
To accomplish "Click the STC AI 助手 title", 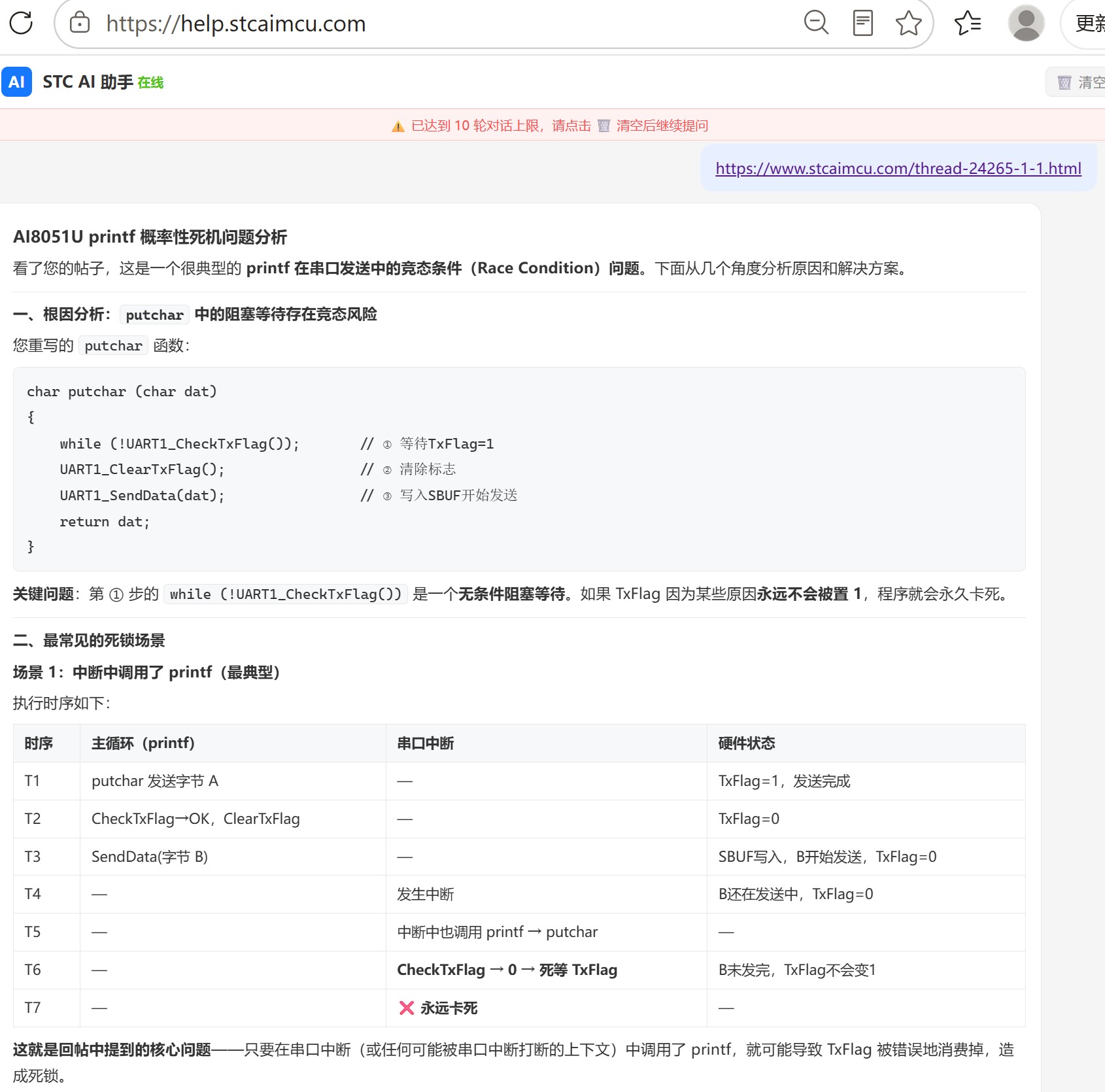I will (88, 82).
